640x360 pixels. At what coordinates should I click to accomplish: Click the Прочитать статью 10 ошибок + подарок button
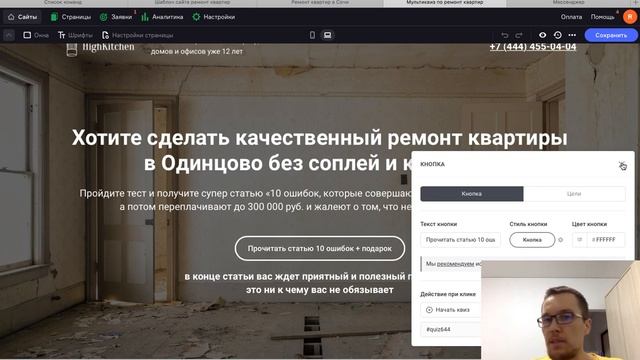(x=320, y=248)
